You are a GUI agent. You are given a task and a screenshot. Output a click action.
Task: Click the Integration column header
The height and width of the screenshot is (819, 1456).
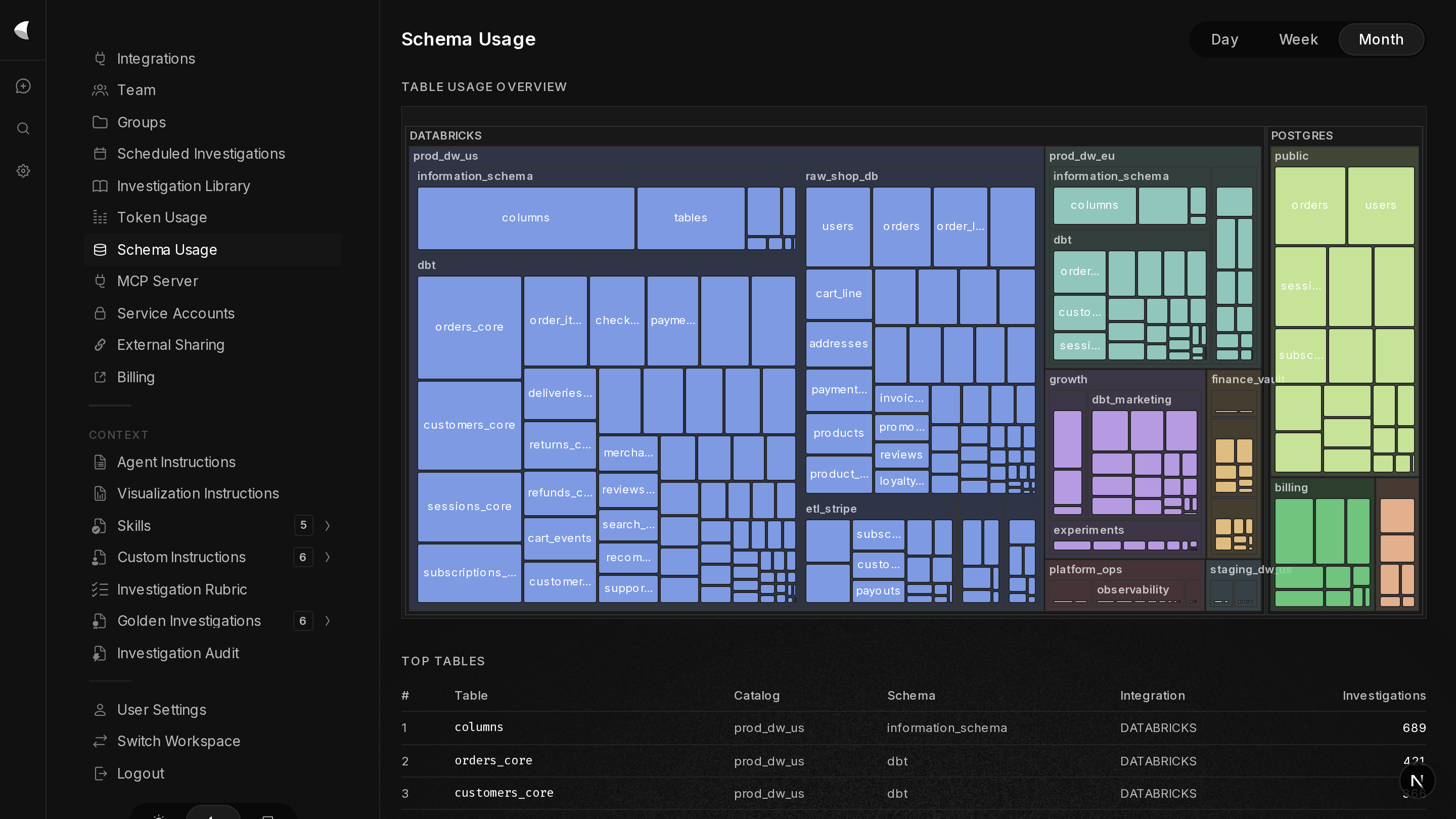click(1153, 695)
